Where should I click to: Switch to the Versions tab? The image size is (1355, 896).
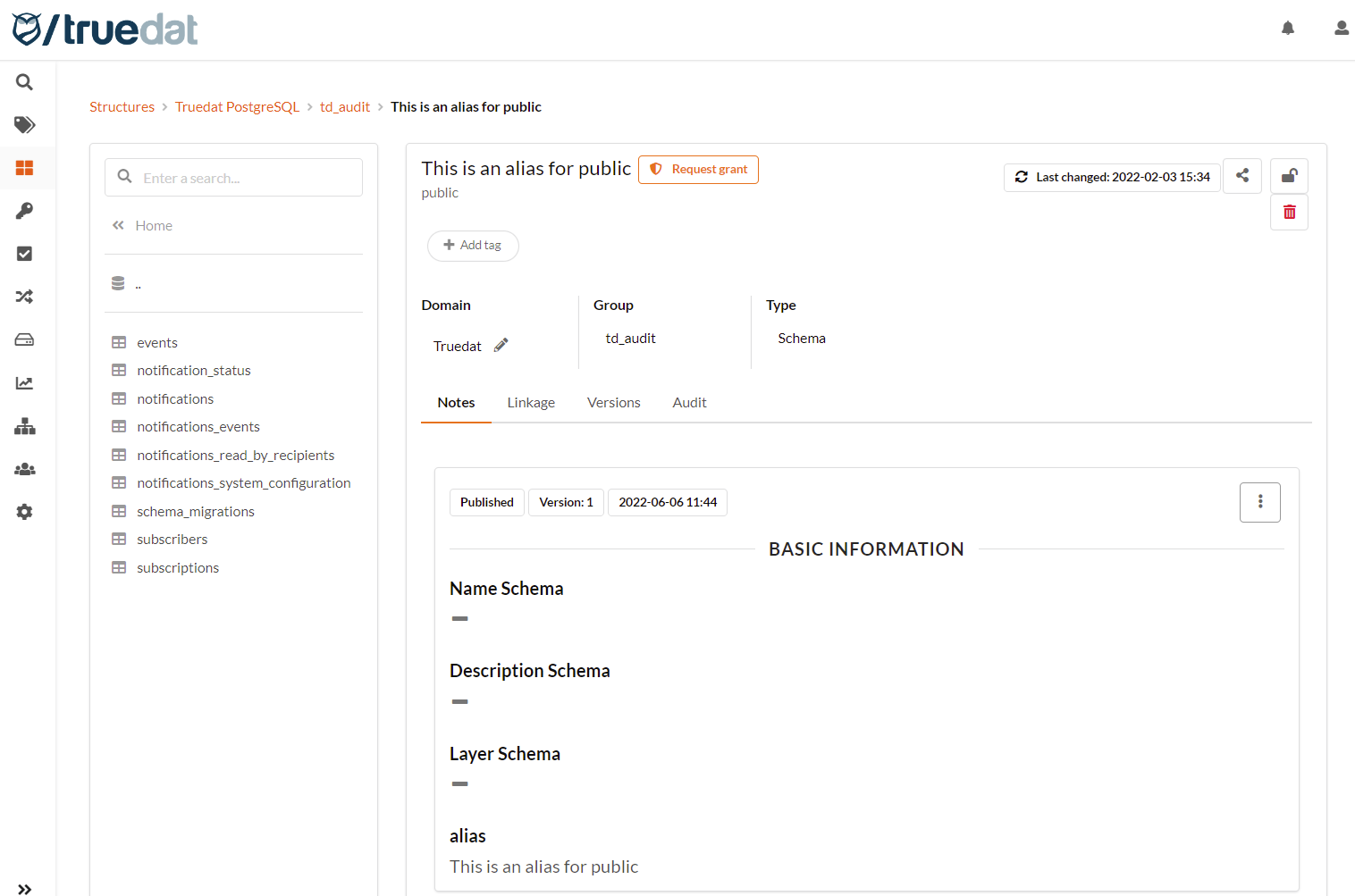point(613,402)
